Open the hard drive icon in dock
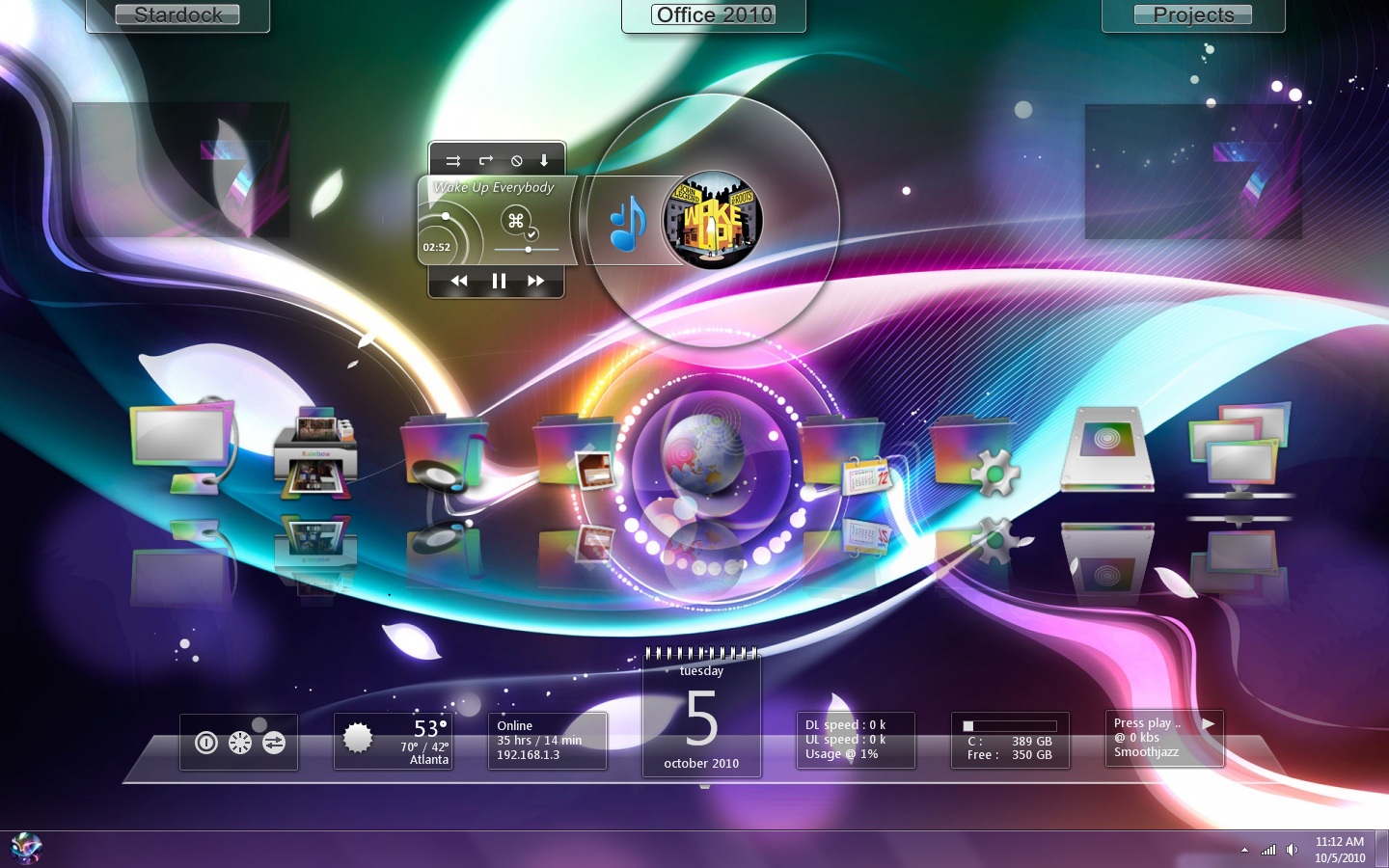Viewport: 1389px width, 868px height. (x=1106, y=448)
